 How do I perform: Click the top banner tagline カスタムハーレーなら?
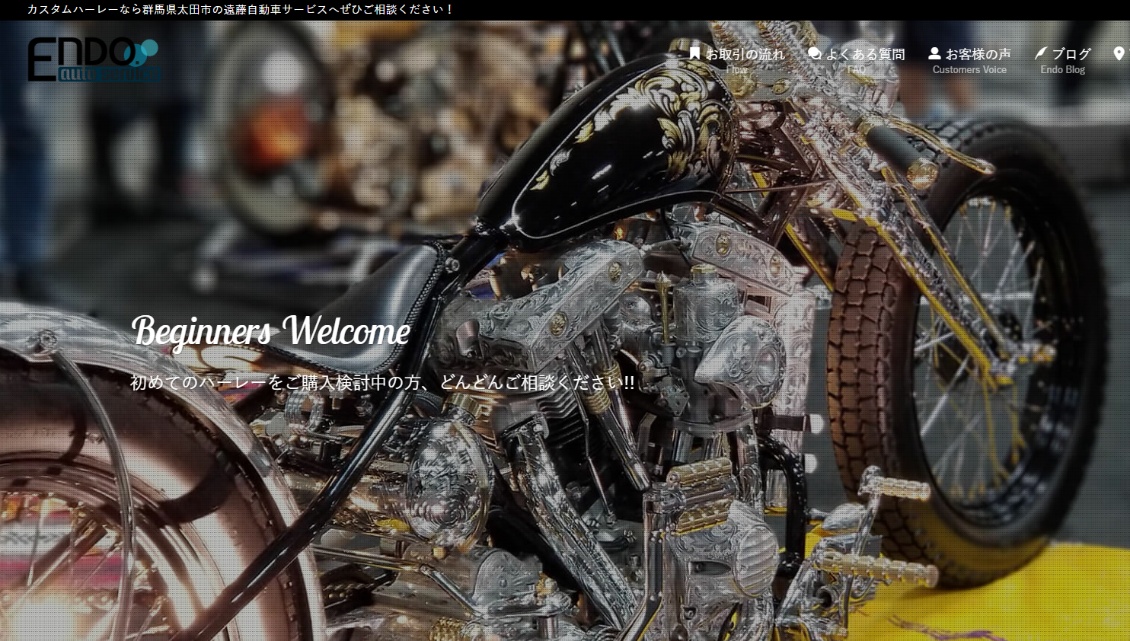point(240,9)
